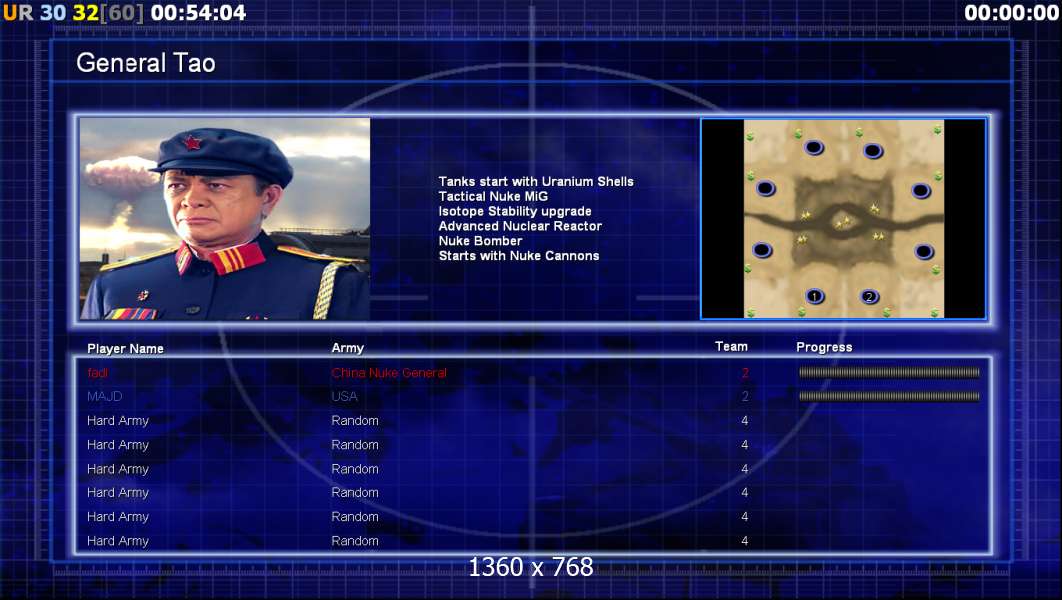Screen dimensions: 1062x600
Task: Click the 'Team' column header
Action: click(x=731, y=346)
